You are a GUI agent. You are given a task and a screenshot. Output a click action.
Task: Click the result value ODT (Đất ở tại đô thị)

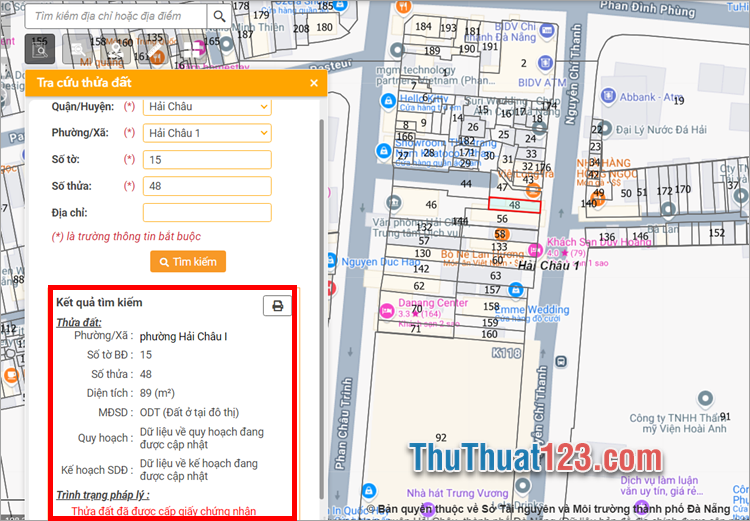point(189,412)
